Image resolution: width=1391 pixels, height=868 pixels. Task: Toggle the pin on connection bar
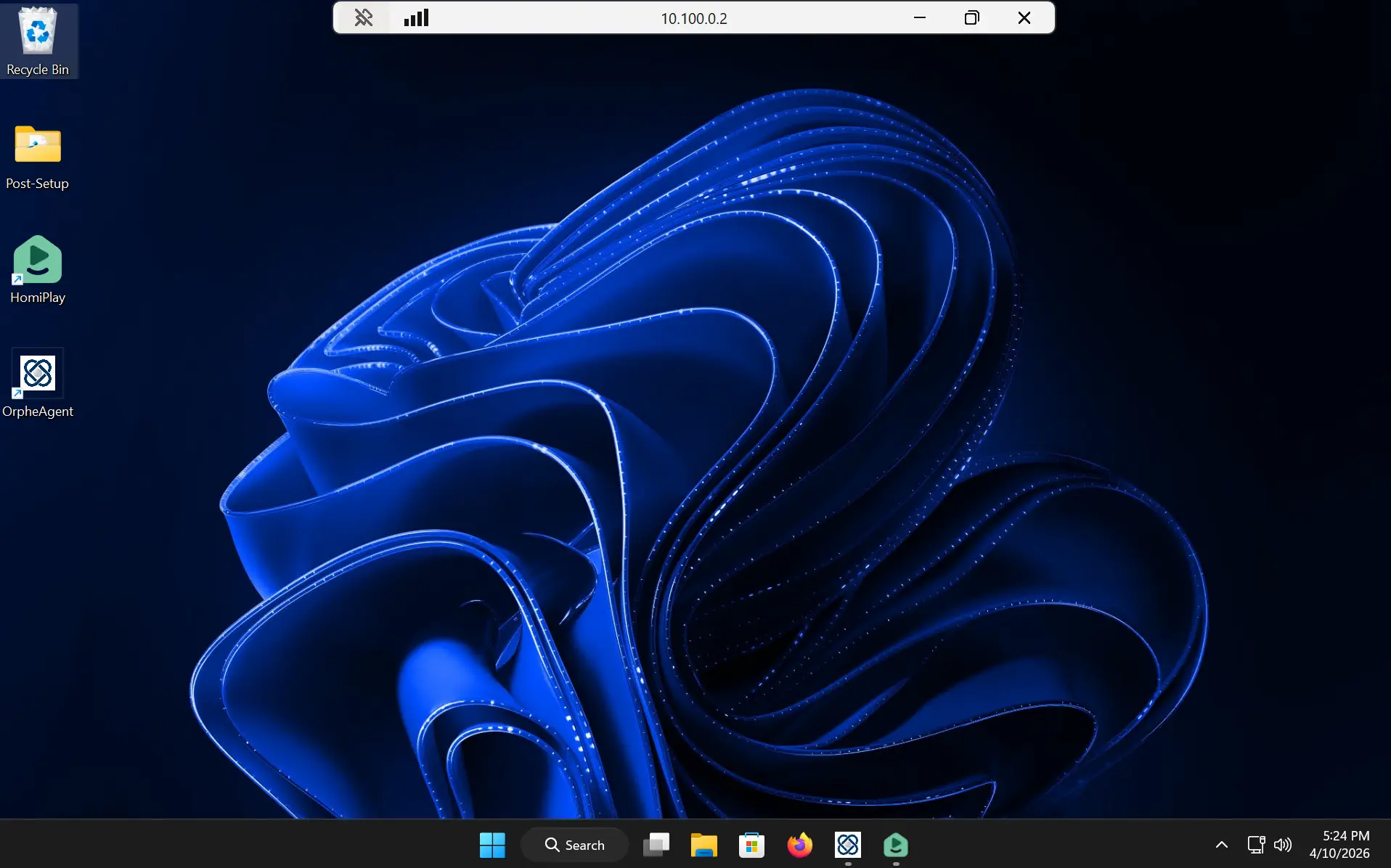[x=364, y=18]
